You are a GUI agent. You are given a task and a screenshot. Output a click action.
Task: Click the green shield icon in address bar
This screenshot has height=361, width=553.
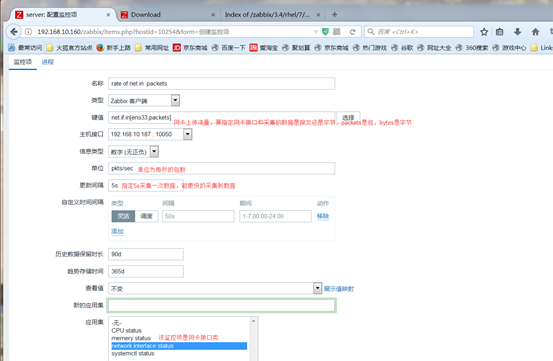pos(326,32)
